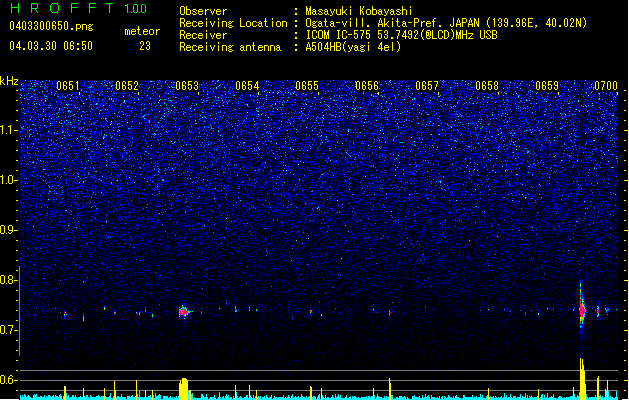Click the meteor count value 23
The height and width of the screenshot is (400, 629).
(145, 46)
